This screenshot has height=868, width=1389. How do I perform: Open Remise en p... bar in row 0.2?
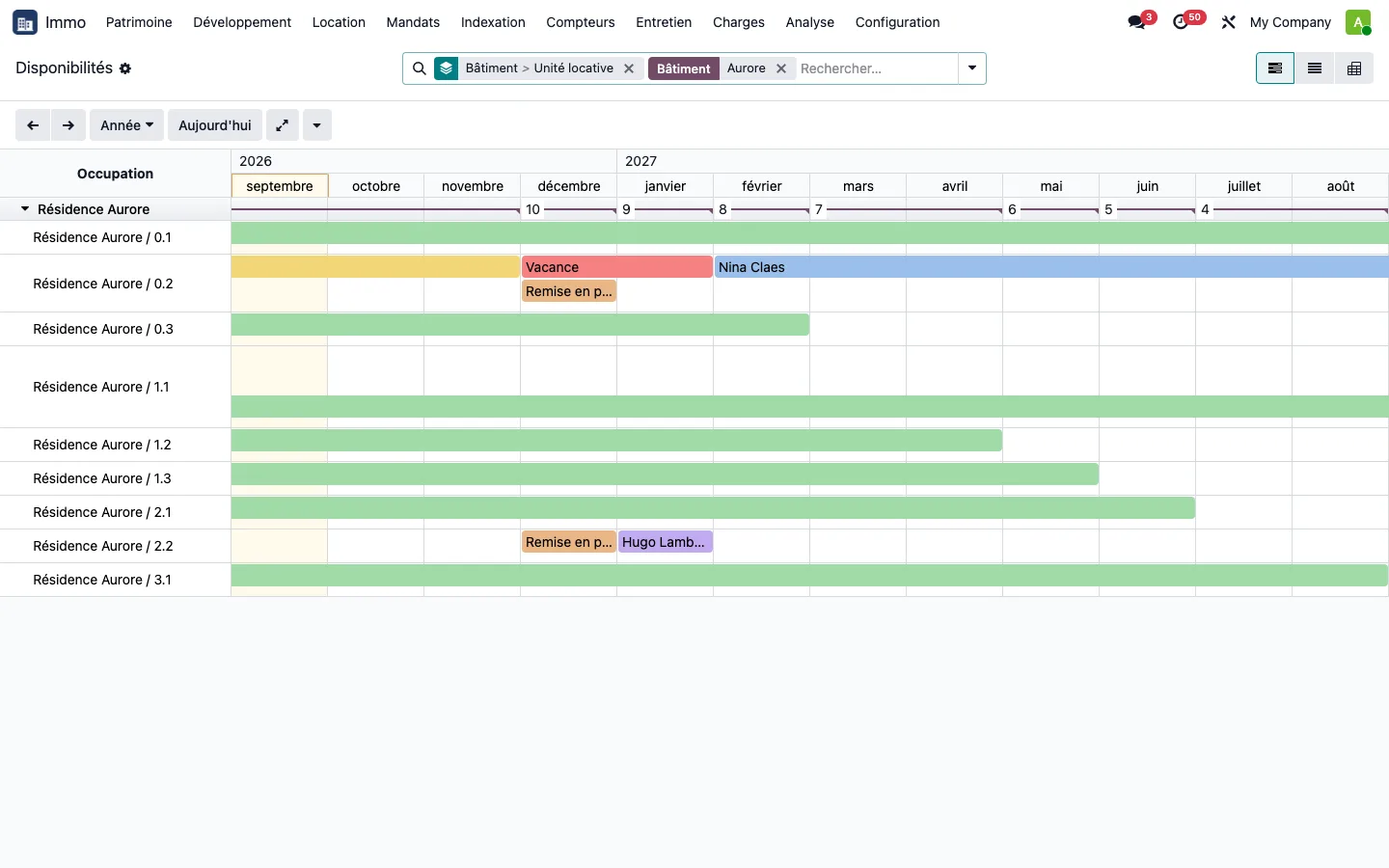[569, 291]
